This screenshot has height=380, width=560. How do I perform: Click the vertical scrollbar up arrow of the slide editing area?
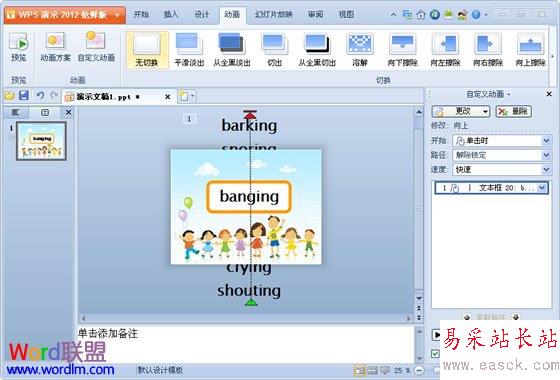pos(419,112)
